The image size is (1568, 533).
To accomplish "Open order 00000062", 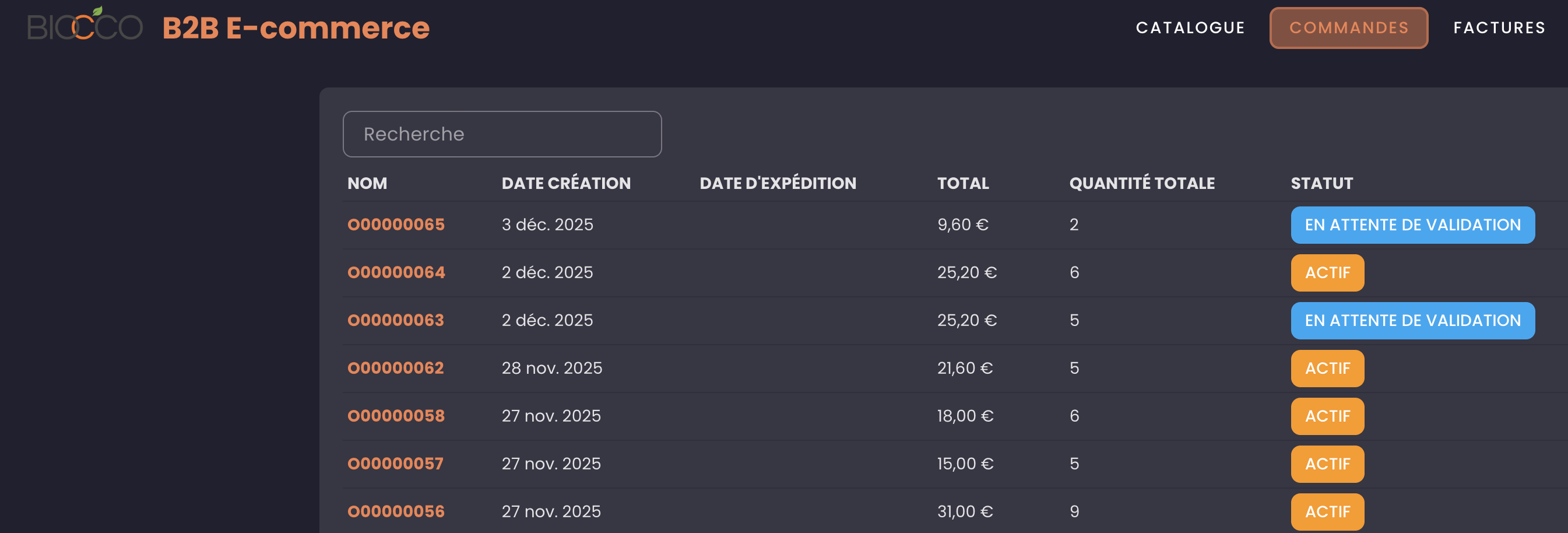I will (396, 368).
